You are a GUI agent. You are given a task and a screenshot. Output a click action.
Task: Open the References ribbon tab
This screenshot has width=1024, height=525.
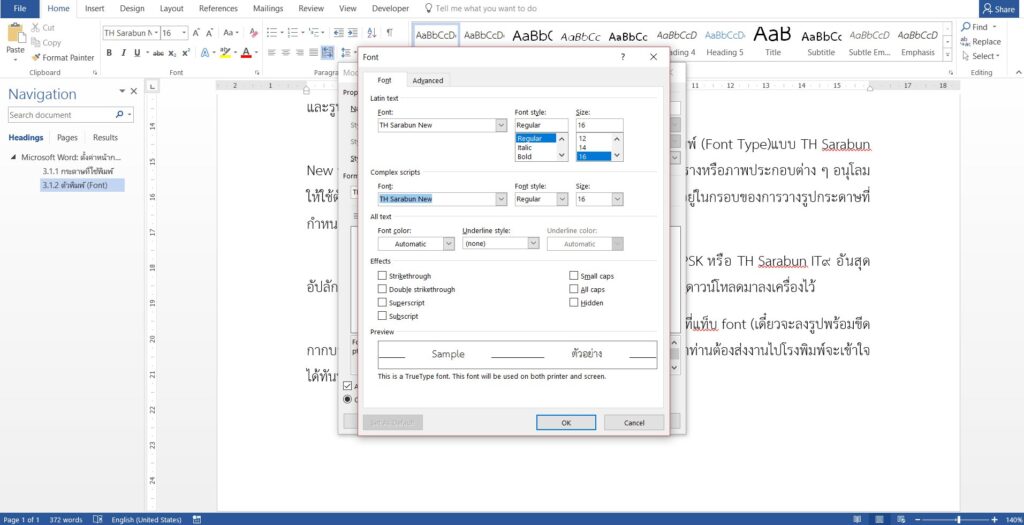pyautogui.click(x=218, y=8)
